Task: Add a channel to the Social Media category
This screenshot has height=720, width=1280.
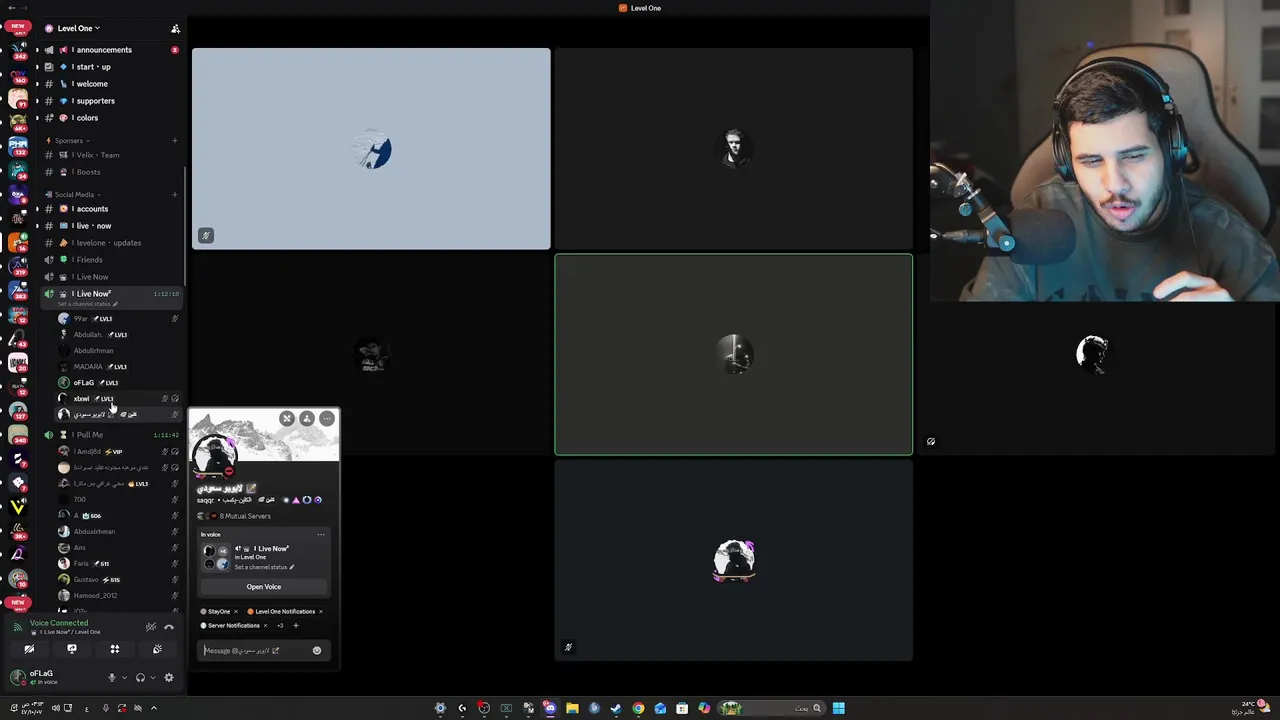Action: click(x=174, y=195)
